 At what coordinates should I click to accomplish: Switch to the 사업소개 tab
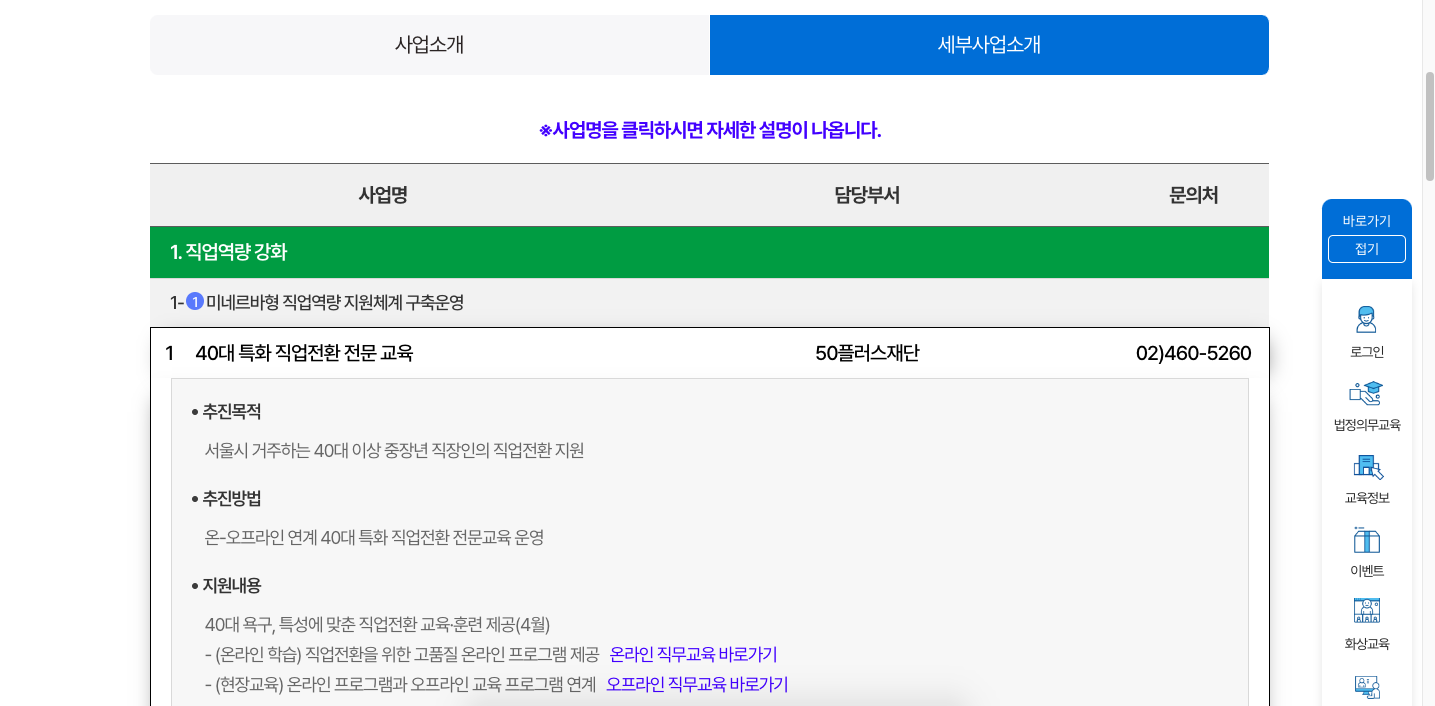429,44
